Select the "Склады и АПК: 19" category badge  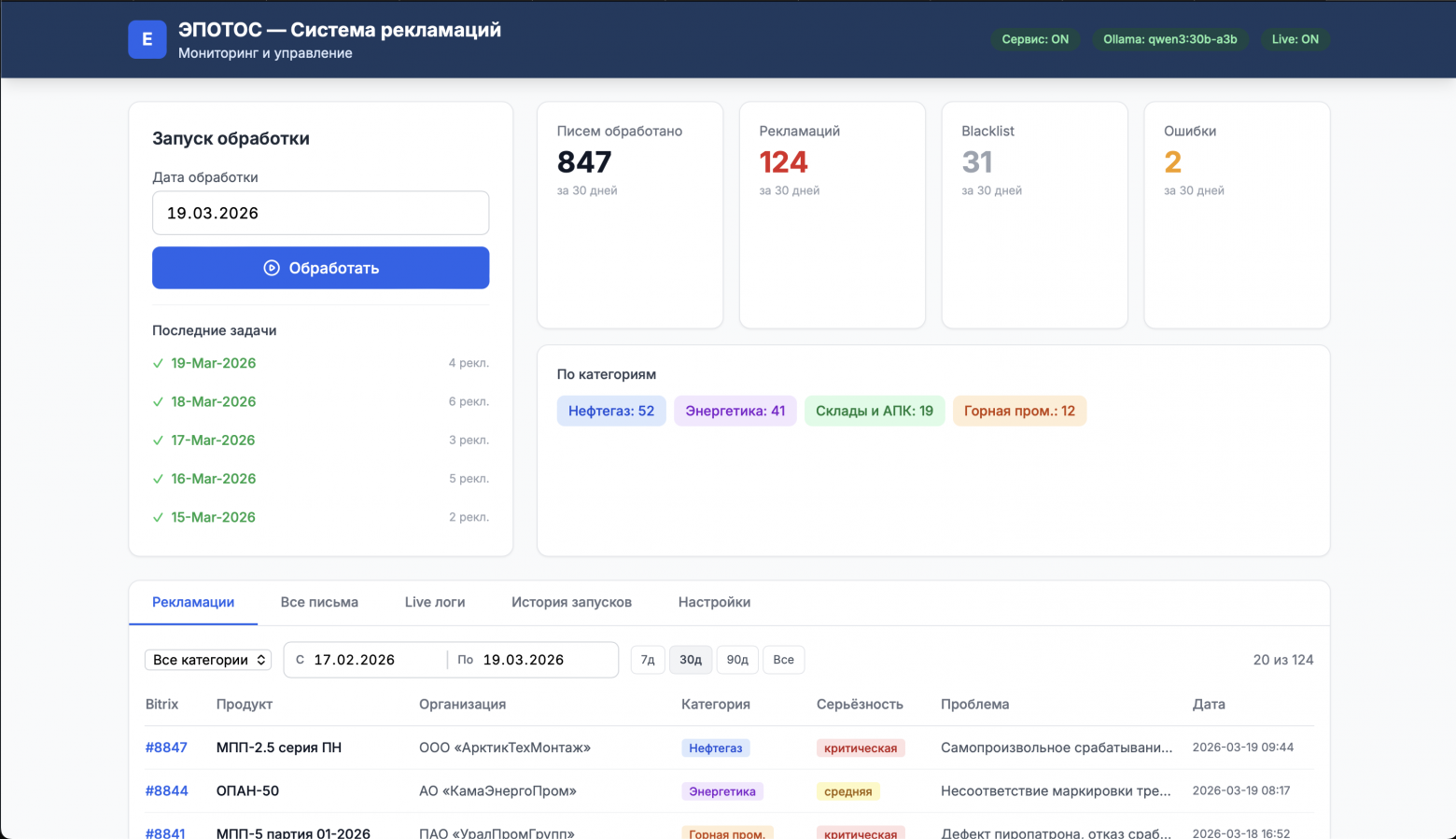(x=875, y=411)
